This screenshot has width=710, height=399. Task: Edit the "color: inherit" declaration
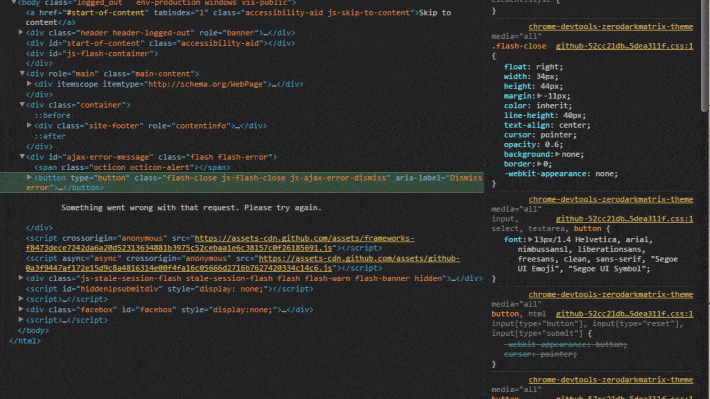[538, 106]
